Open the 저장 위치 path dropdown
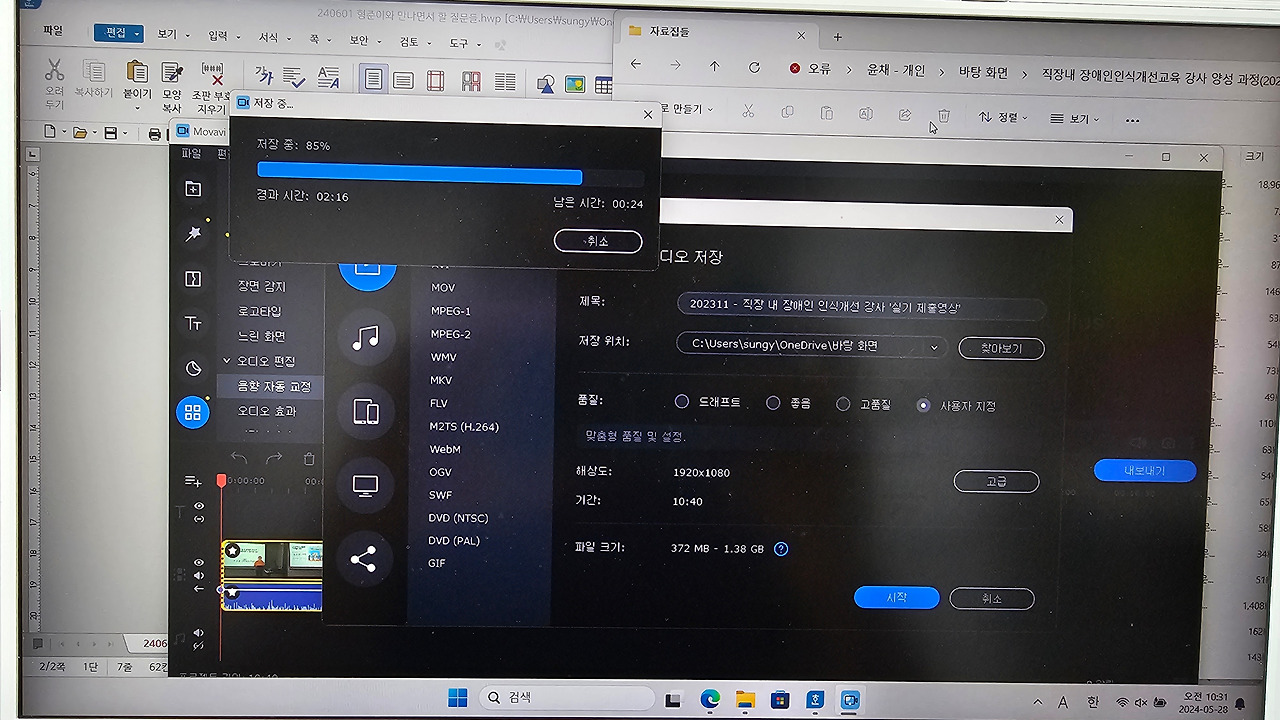Image resolution: width=1280 pixels, height=720 pixels. point(934,347)
